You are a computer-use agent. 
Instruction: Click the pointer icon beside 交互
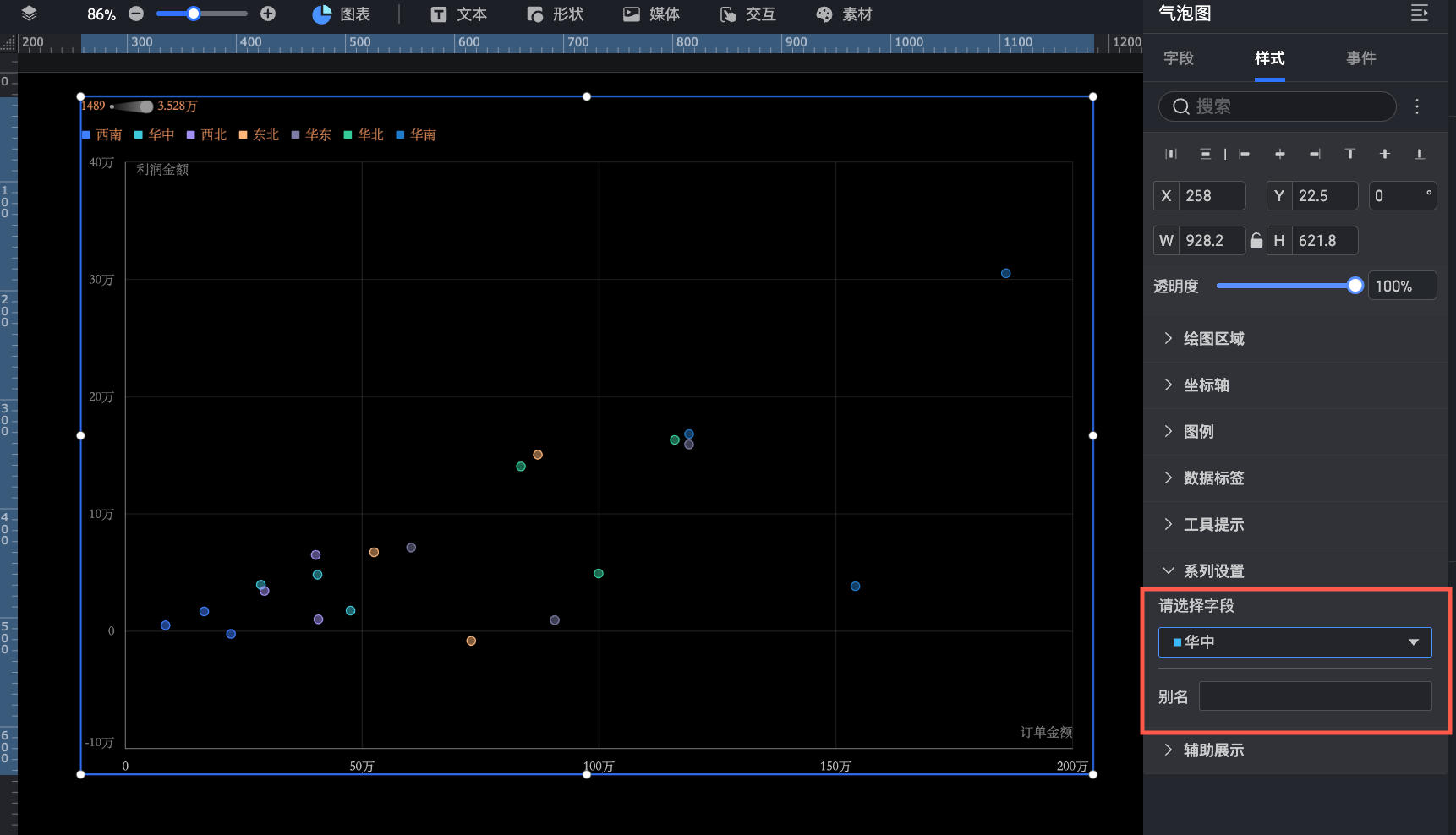point(728,14)
